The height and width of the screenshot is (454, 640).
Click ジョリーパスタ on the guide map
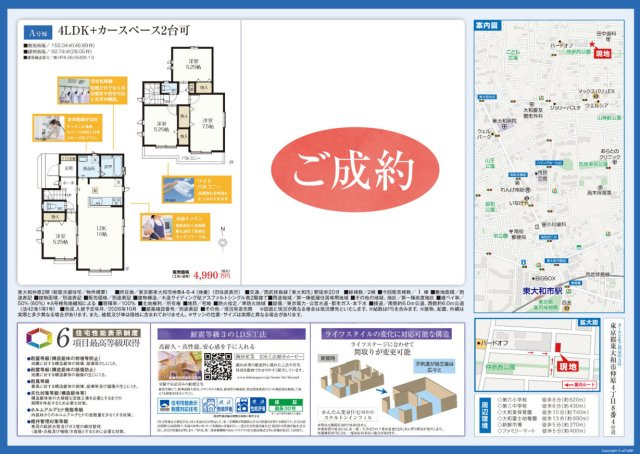pos(565,108)
